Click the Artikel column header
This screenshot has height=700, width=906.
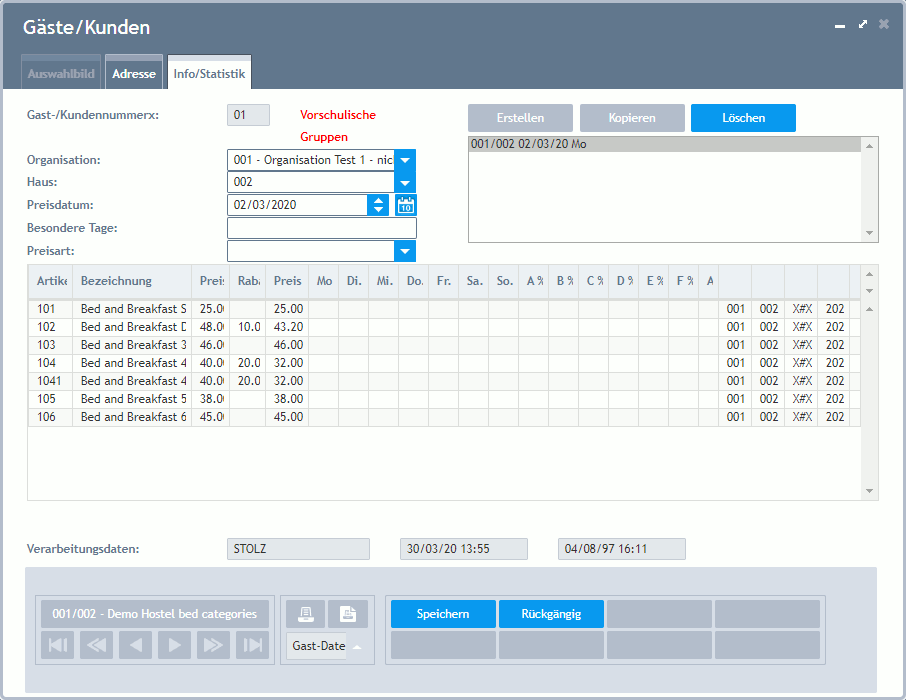point(51,281)
